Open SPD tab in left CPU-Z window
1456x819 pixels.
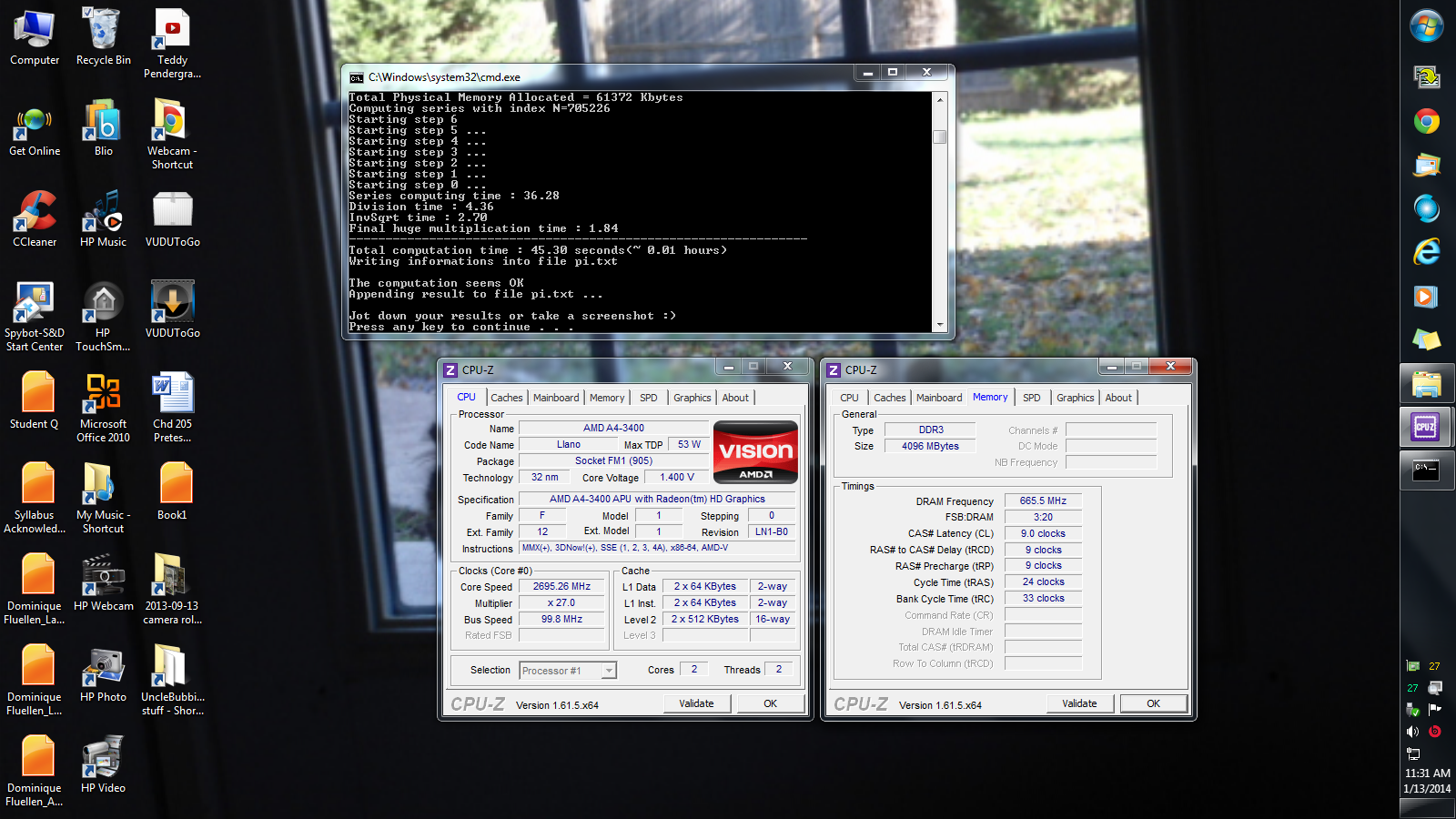[648, 398]
